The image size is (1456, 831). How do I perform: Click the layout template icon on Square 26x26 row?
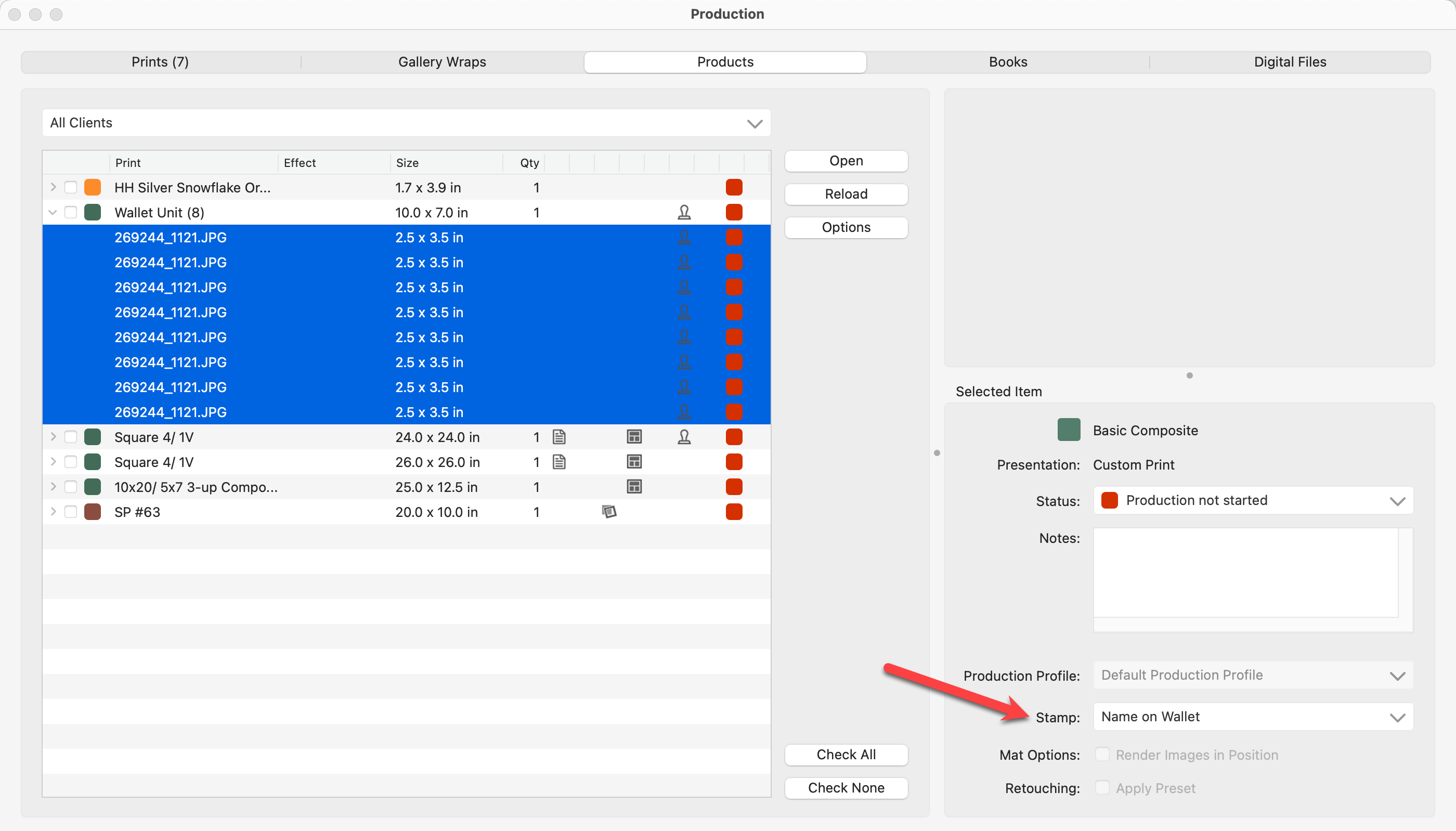pos(634,462)
